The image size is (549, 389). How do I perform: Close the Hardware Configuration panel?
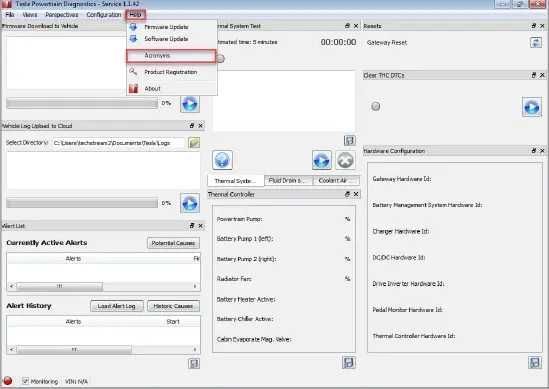pos(542,151)
